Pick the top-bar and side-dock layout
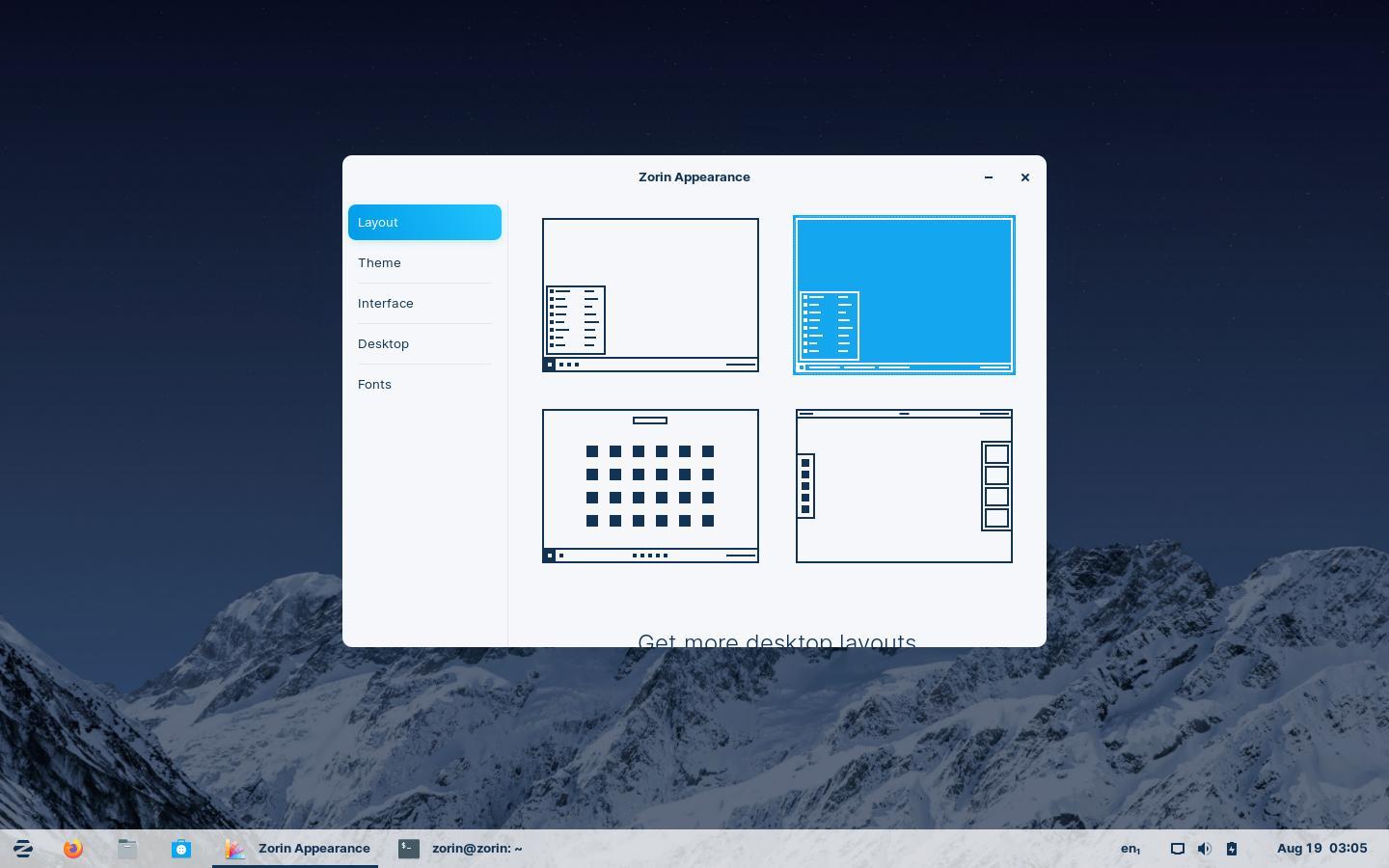The height and width of the screenshot is (868, 1389). tap(904, 485)
